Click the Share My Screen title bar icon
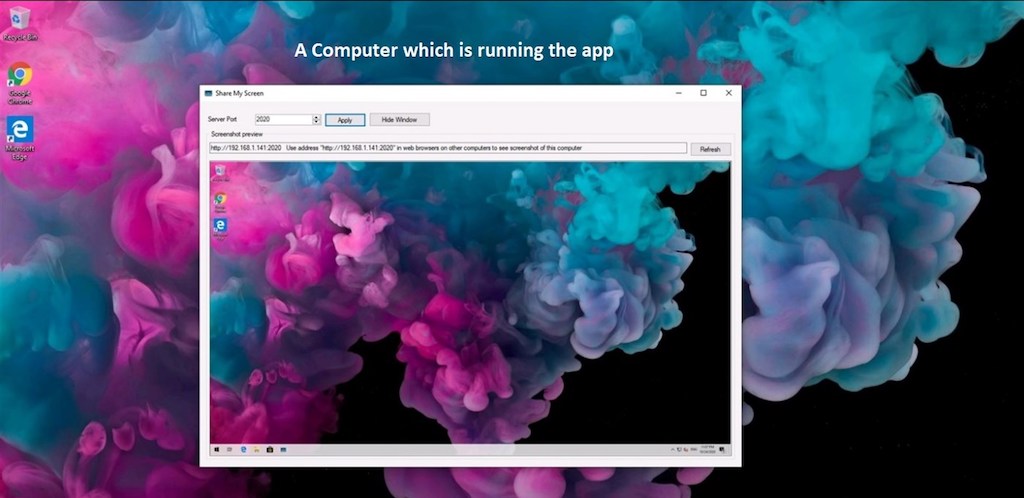The height and width of the screenshot is (498, 1024). coord(208,93)
